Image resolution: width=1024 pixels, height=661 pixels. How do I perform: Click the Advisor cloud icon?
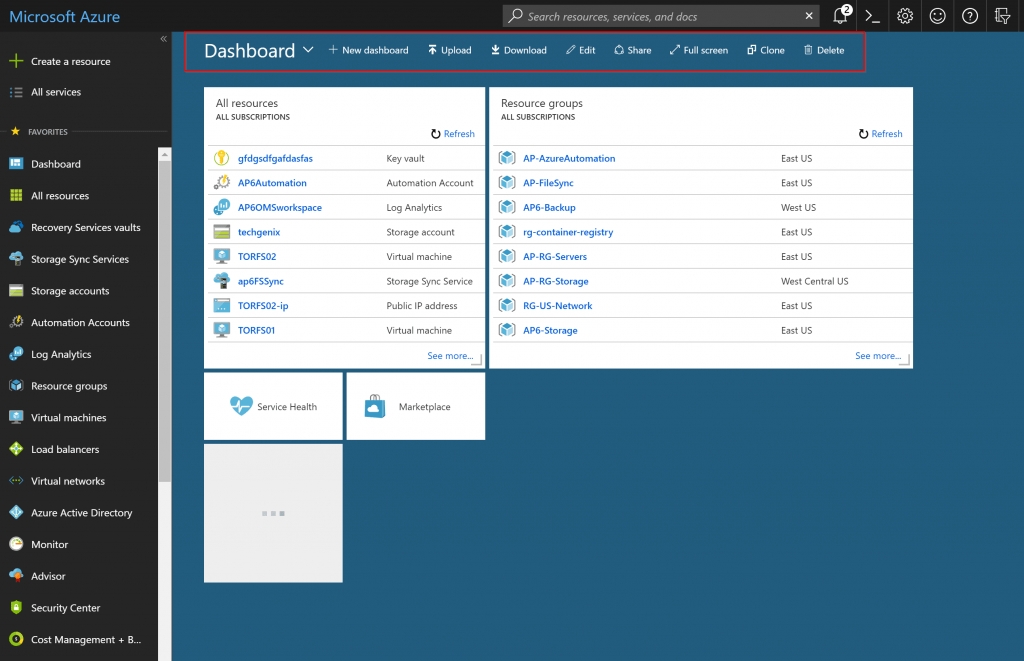click(16, 575)
